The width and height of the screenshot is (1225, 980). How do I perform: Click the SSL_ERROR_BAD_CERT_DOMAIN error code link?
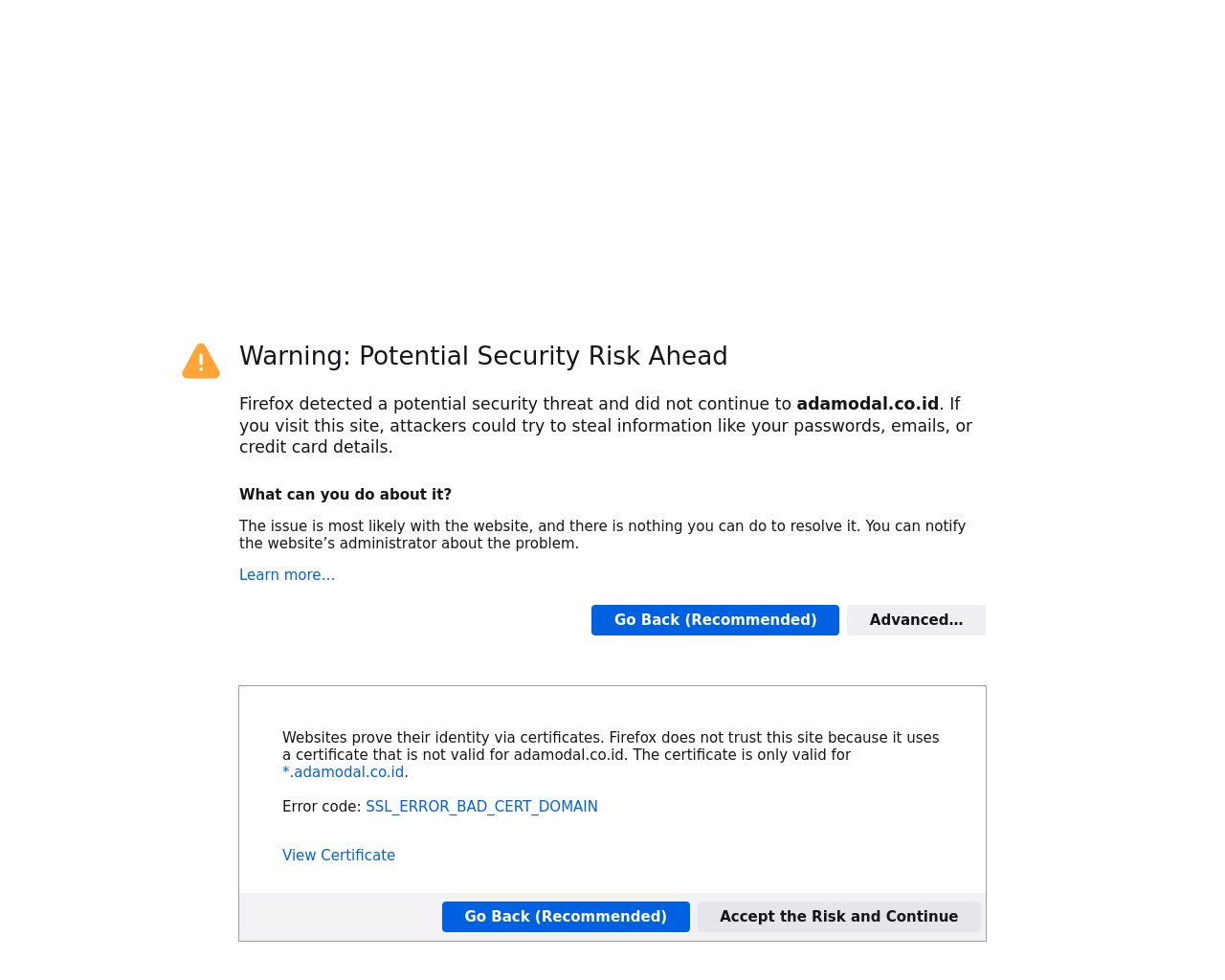[481, 807]
